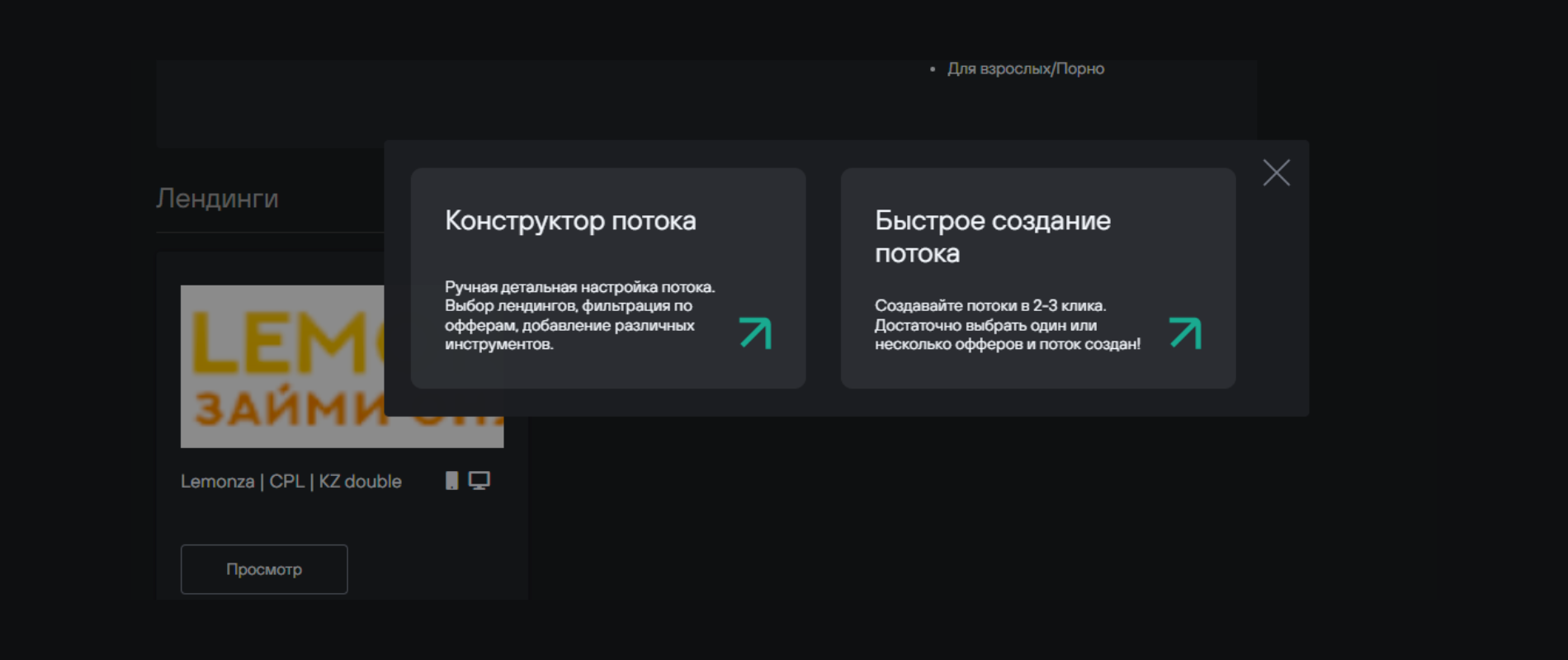The image size is (1568, 660).
Task: Click the Создавайте потоки в 2-3 клика text
Action: [1008, 324]
